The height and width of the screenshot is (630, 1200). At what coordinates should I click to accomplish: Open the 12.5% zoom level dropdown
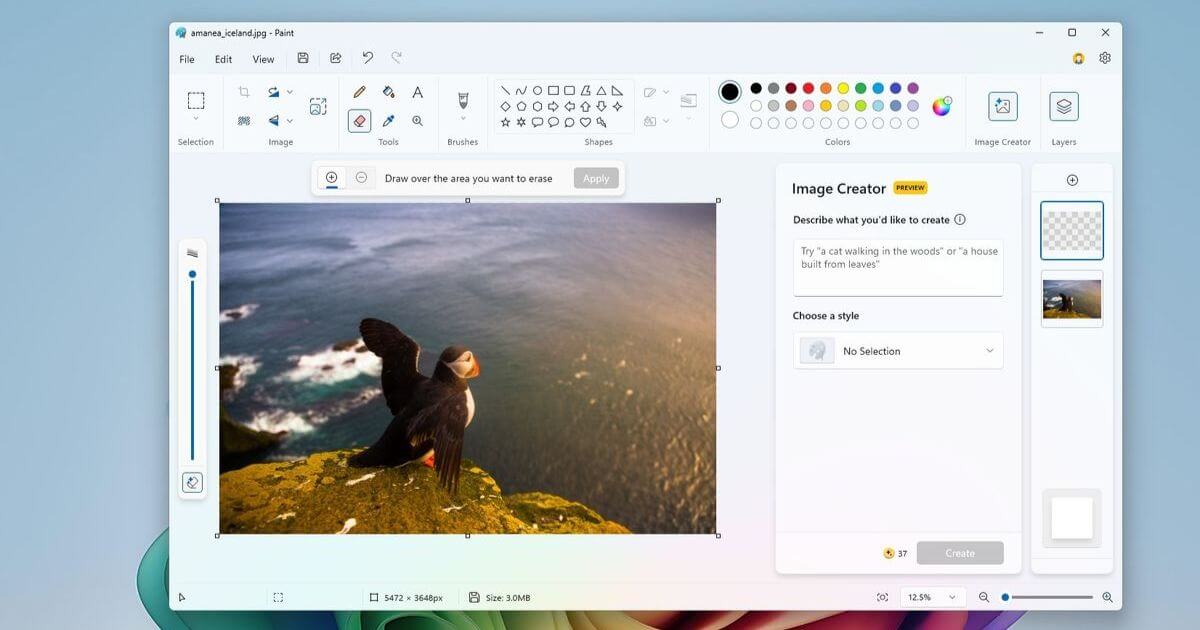pos(932,597)
